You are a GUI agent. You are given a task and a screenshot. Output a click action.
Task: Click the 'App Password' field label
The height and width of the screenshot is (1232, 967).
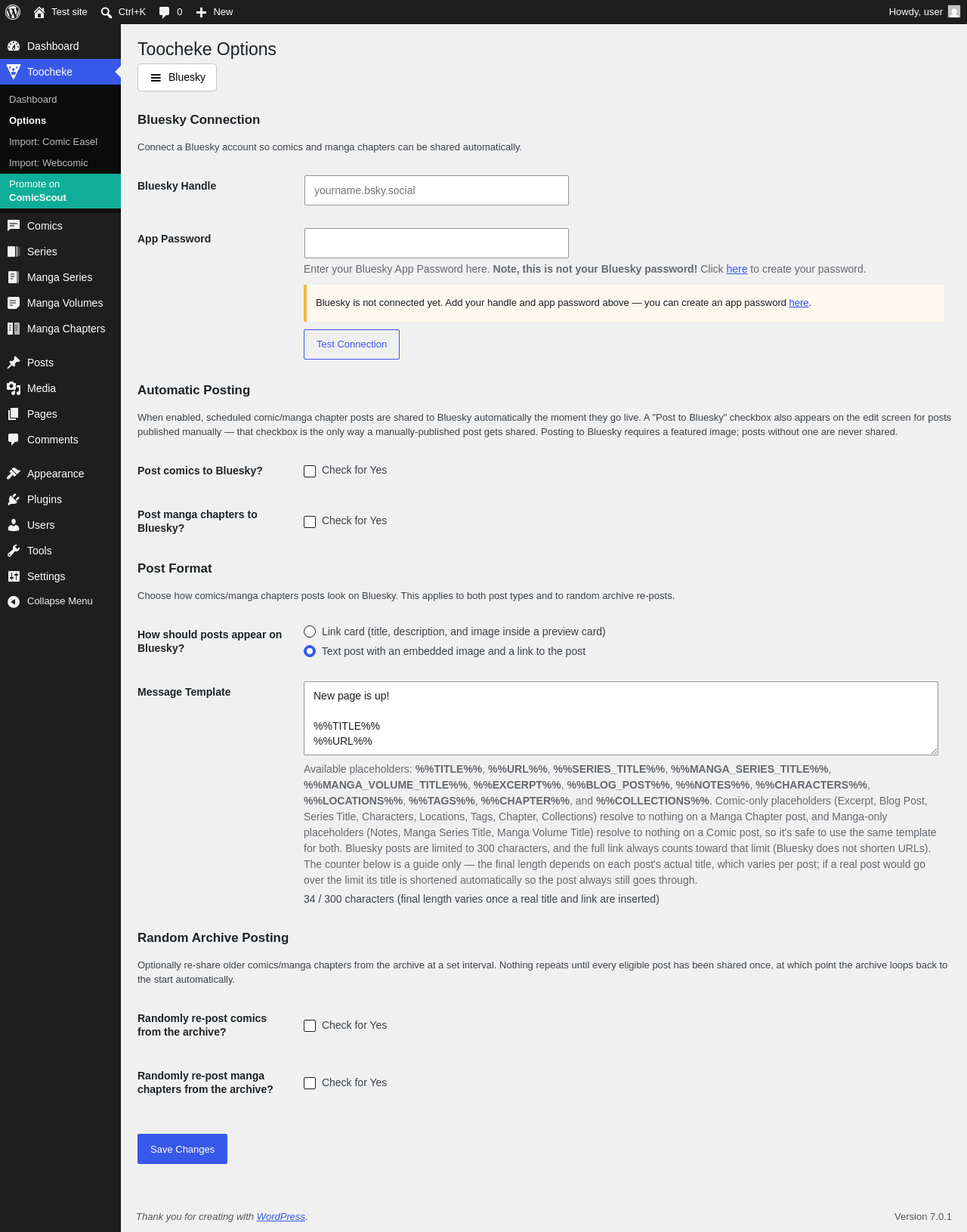tap(174, 239)
